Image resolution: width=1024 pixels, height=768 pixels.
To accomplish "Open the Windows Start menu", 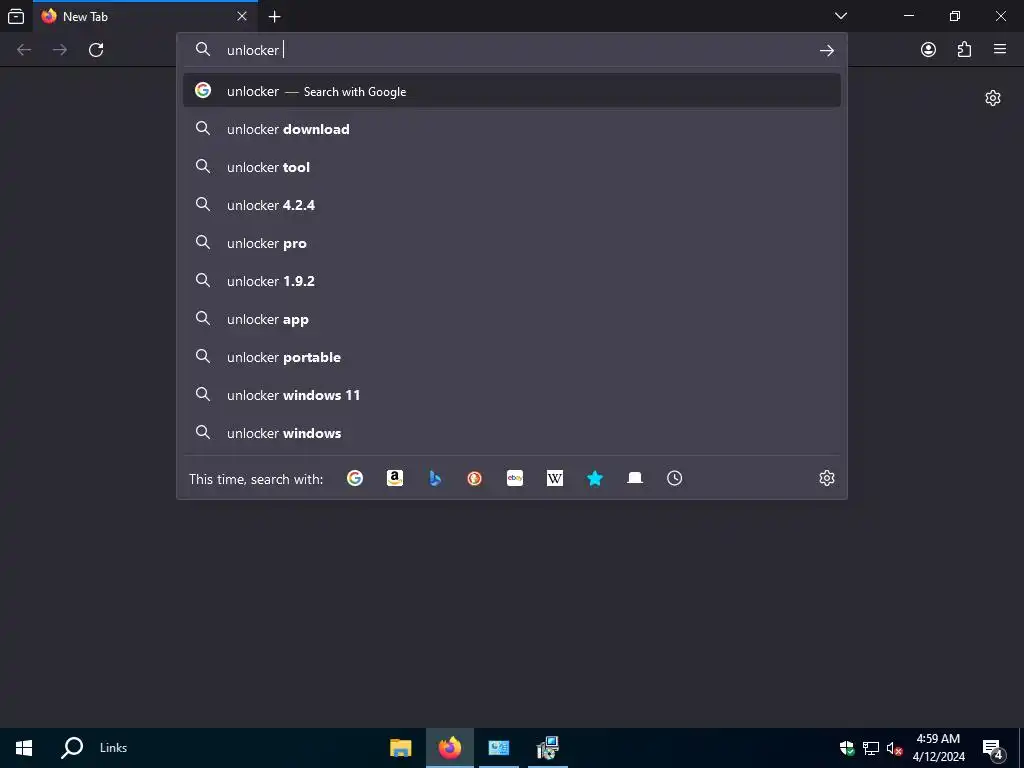I will coord(24,748).
